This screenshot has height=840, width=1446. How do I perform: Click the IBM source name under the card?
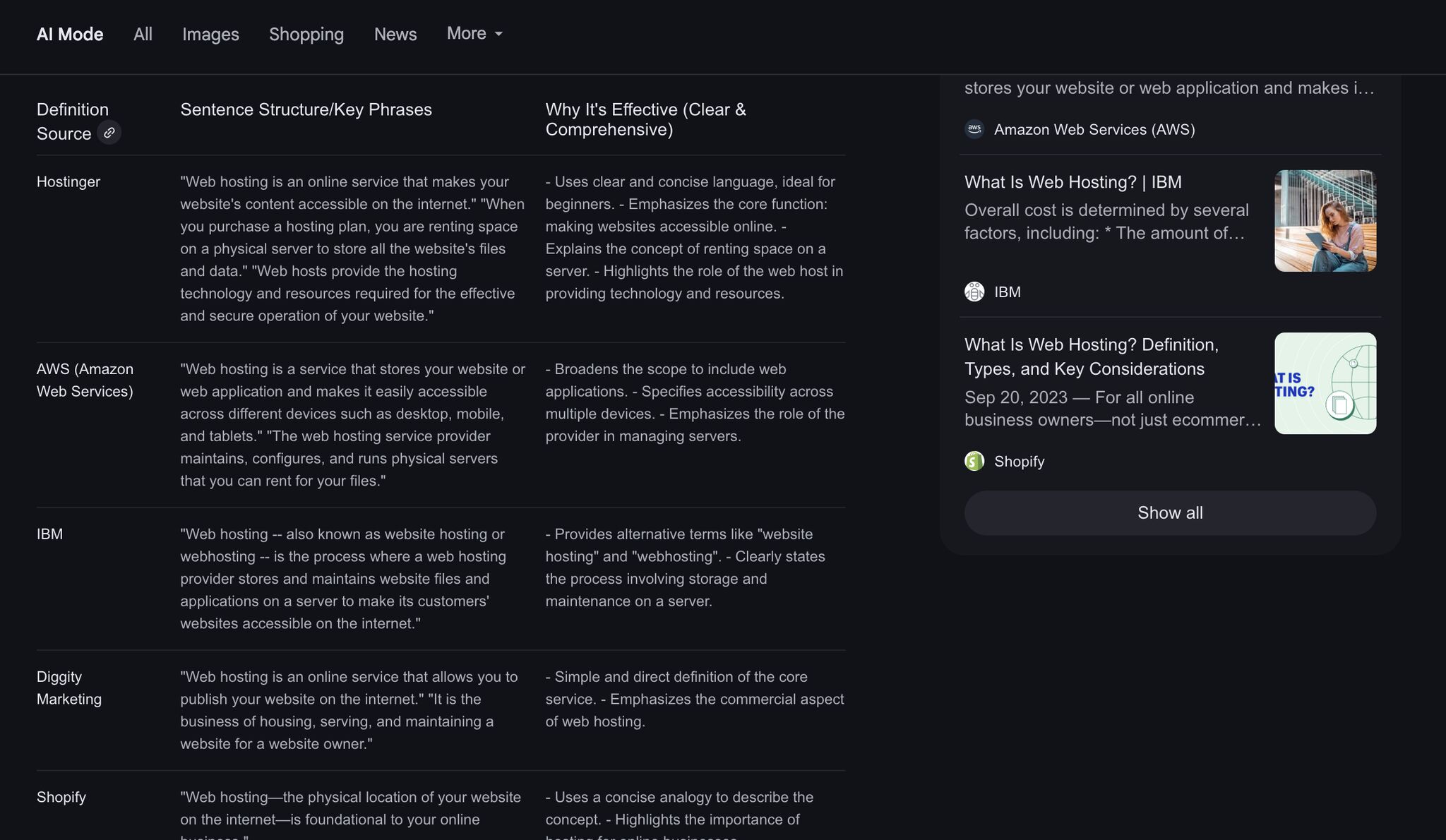click(x=1008, y=292)
